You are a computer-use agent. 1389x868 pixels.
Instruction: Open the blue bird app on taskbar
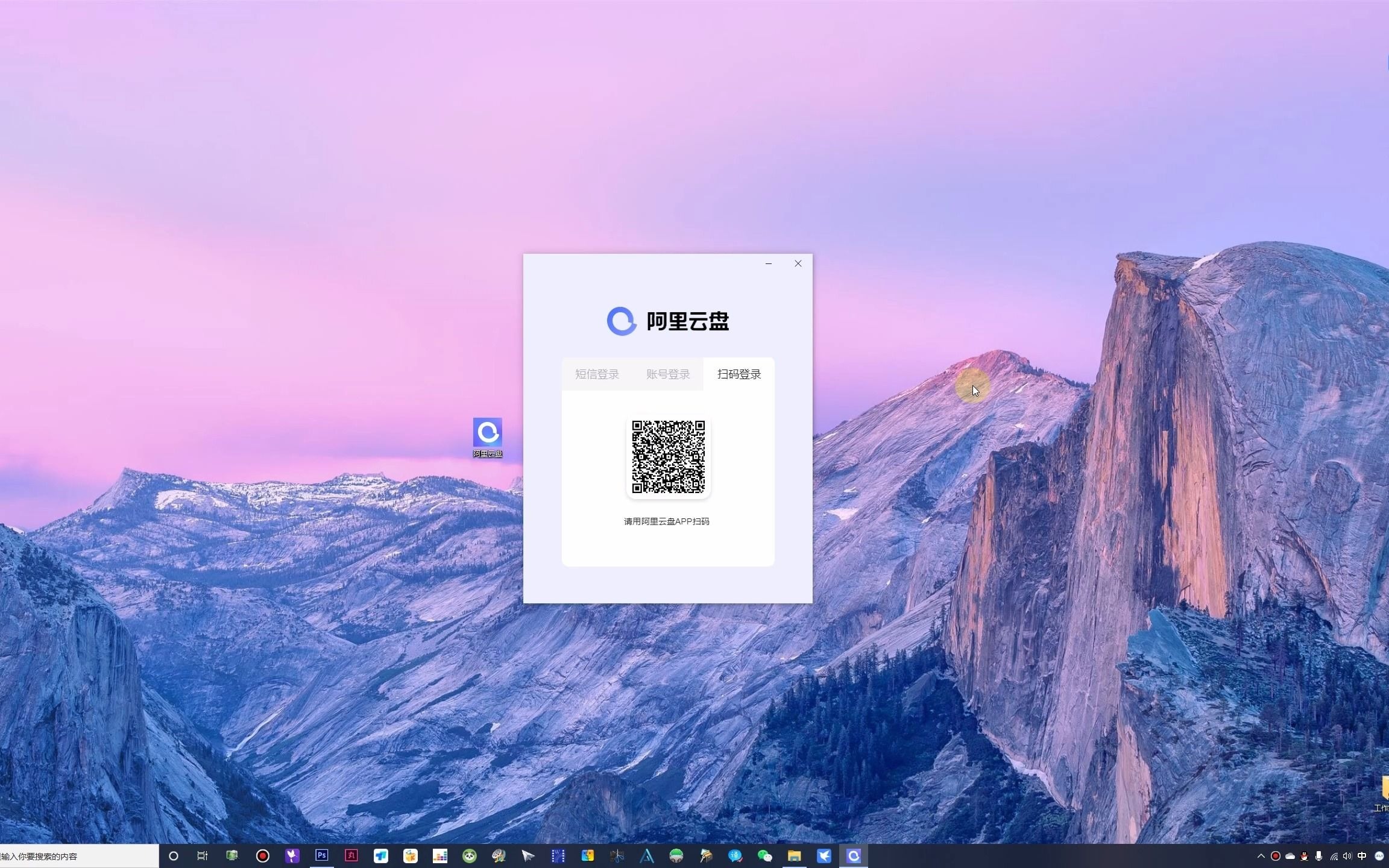(824, 856)
